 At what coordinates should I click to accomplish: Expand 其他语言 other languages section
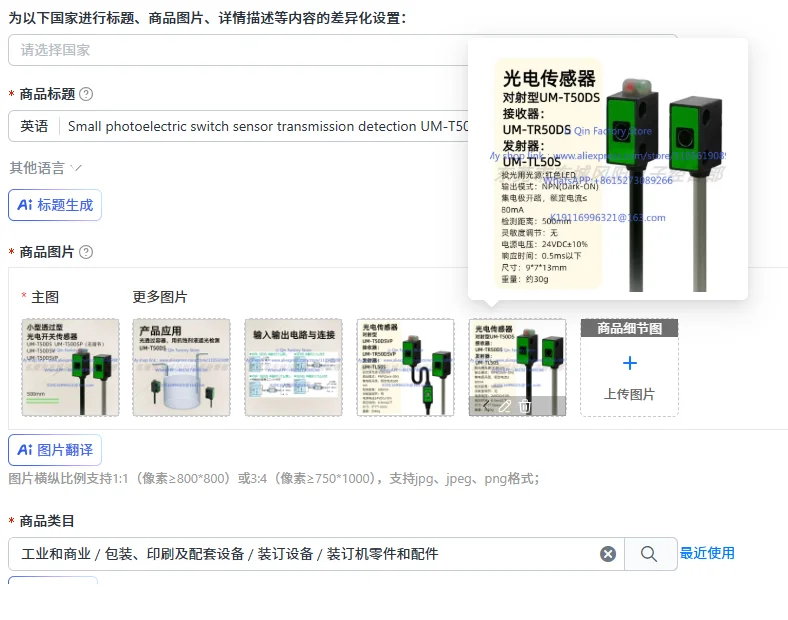point(45,168)
